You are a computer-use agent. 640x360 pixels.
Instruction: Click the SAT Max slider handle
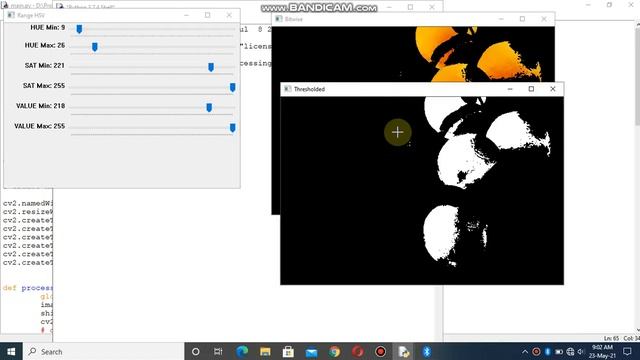[233, 87]
